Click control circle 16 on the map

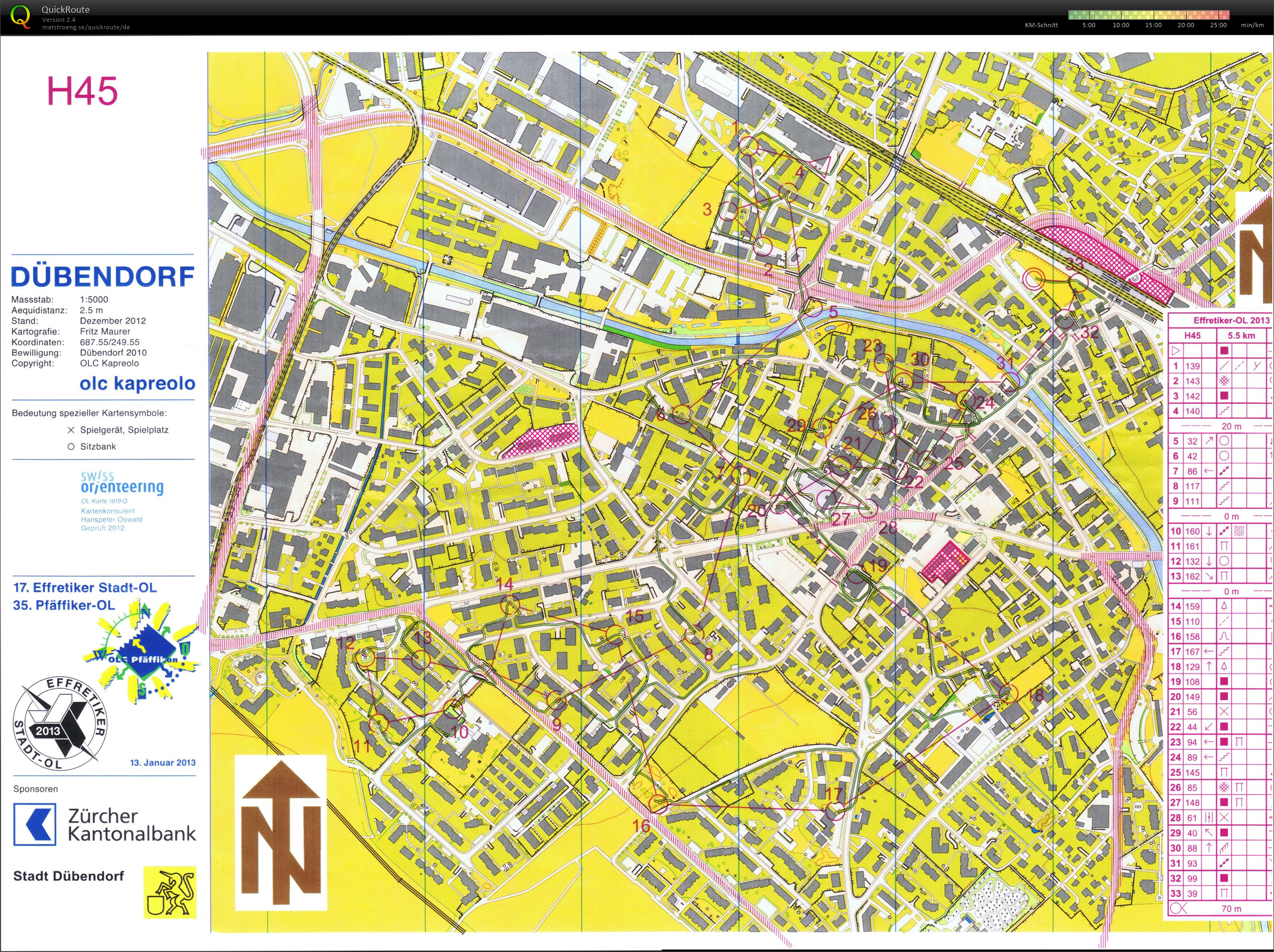coord(658,803)
